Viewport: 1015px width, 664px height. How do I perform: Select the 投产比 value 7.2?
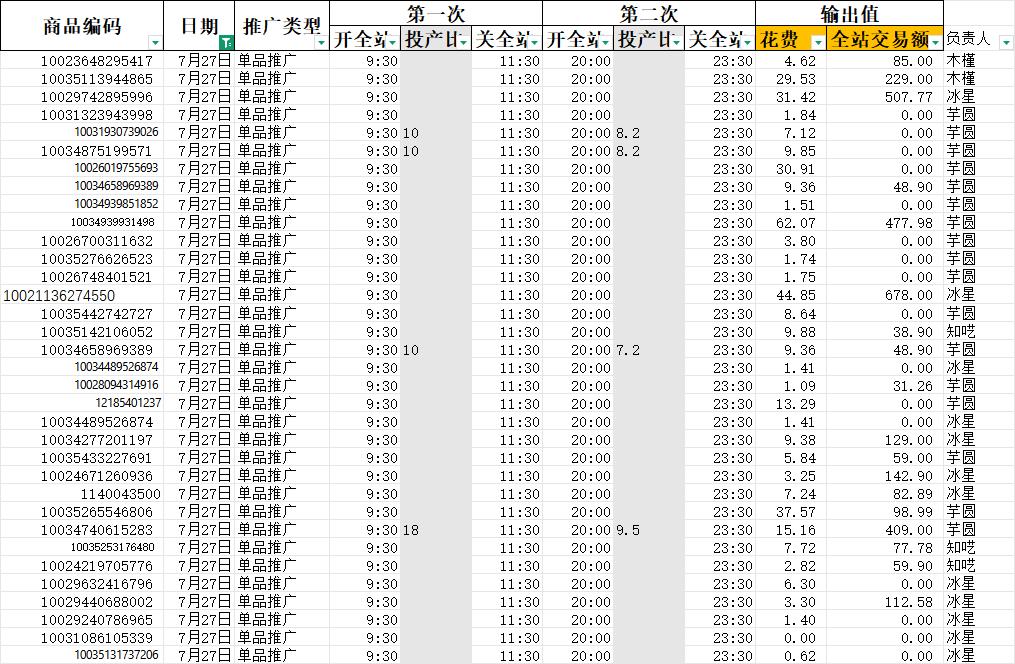point(628,351)
